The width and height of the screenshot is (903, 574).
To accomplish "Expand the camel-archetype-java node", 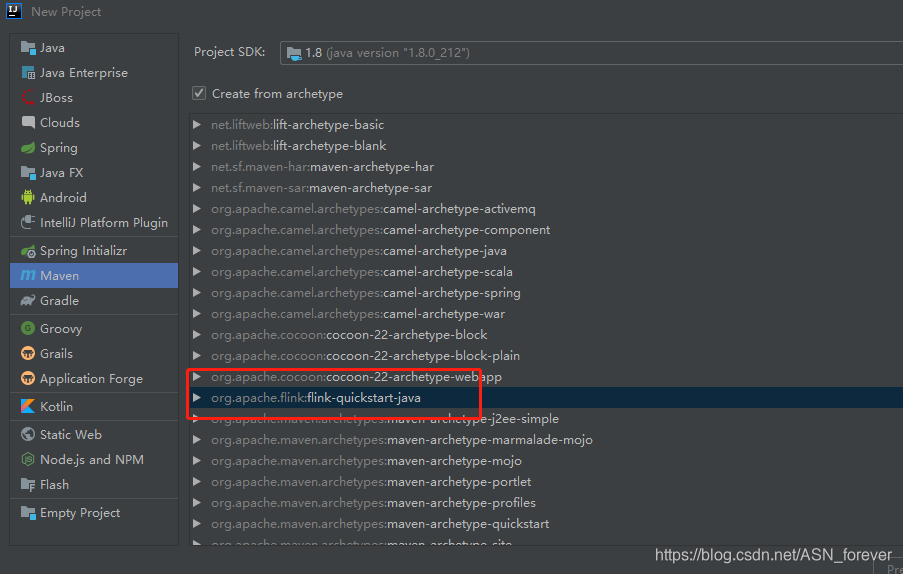I will (197, 250).
